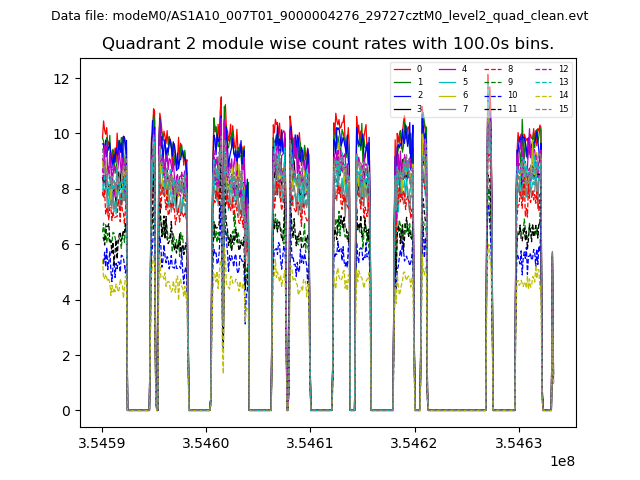The width and height of the screenshot is (640, 480).
Task: Click the cyan solid legend line for module 5
Action: pyautogui.click(x=447, y=82)
